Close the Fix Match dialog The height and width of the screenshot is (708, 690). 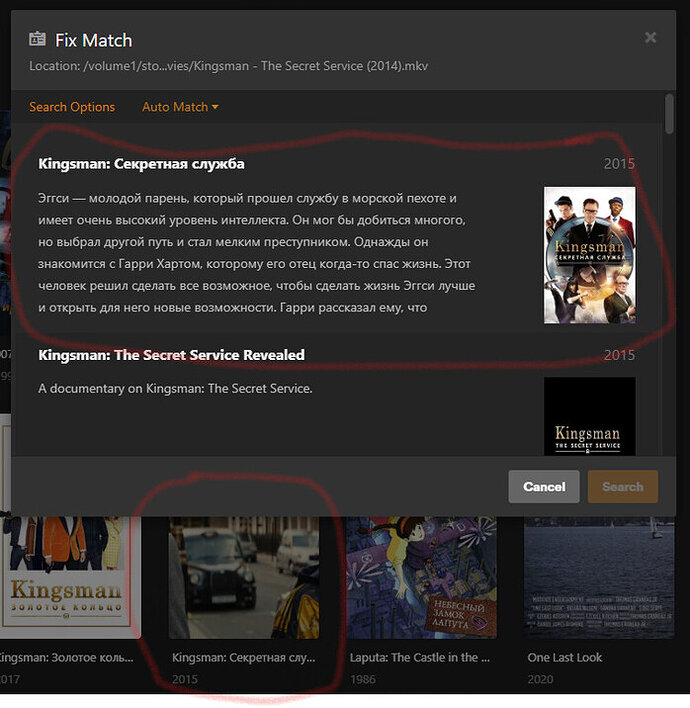[650, 37]
